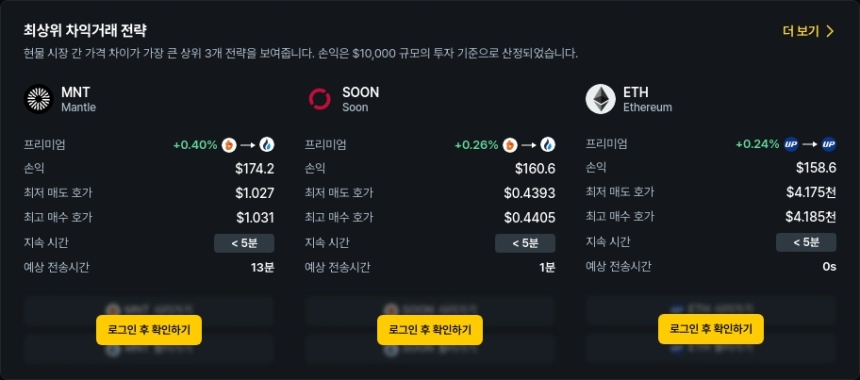860x380 pixels.
Task: Click the MNT Mantle coin logo
Action: coord(38,99)
